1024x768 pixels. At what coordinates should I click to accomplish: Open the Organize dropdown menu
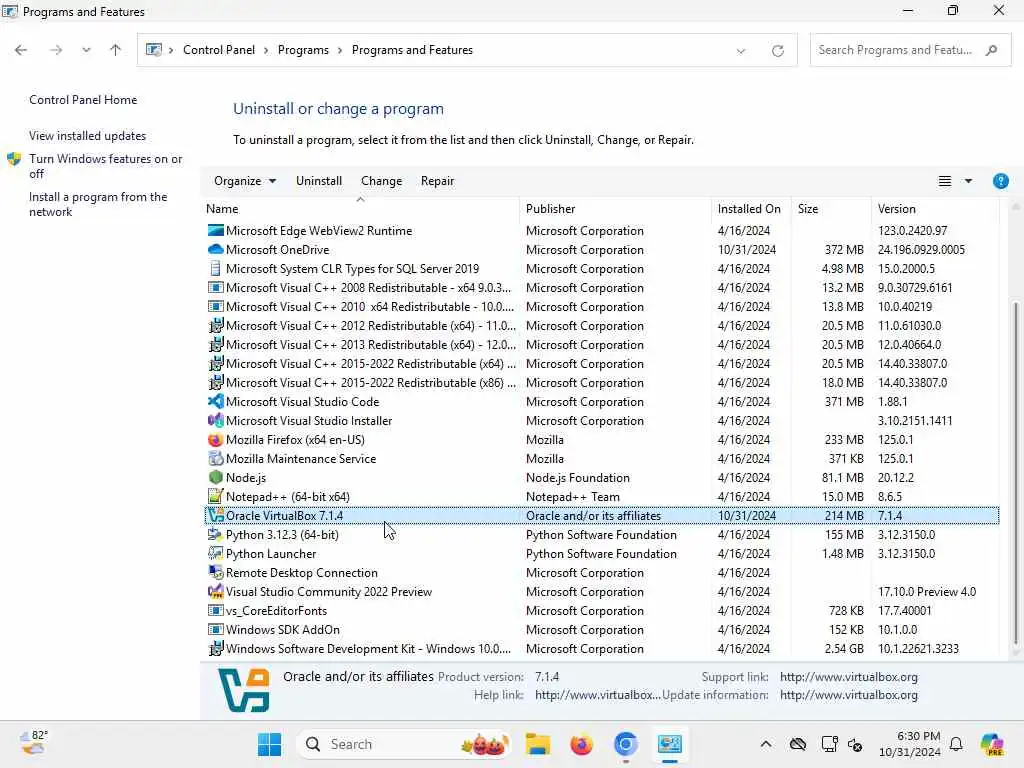[245, 181]
